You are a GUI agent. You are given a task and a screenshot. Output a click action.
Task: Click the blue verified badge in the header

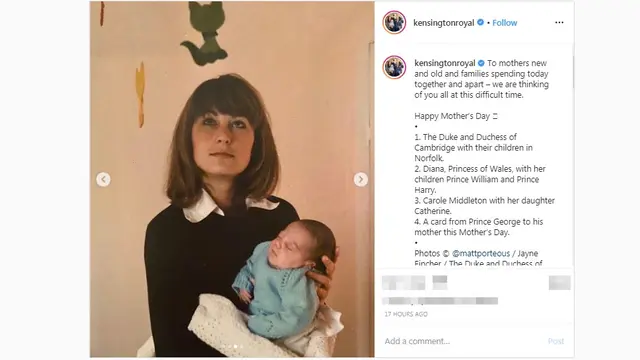480,22
